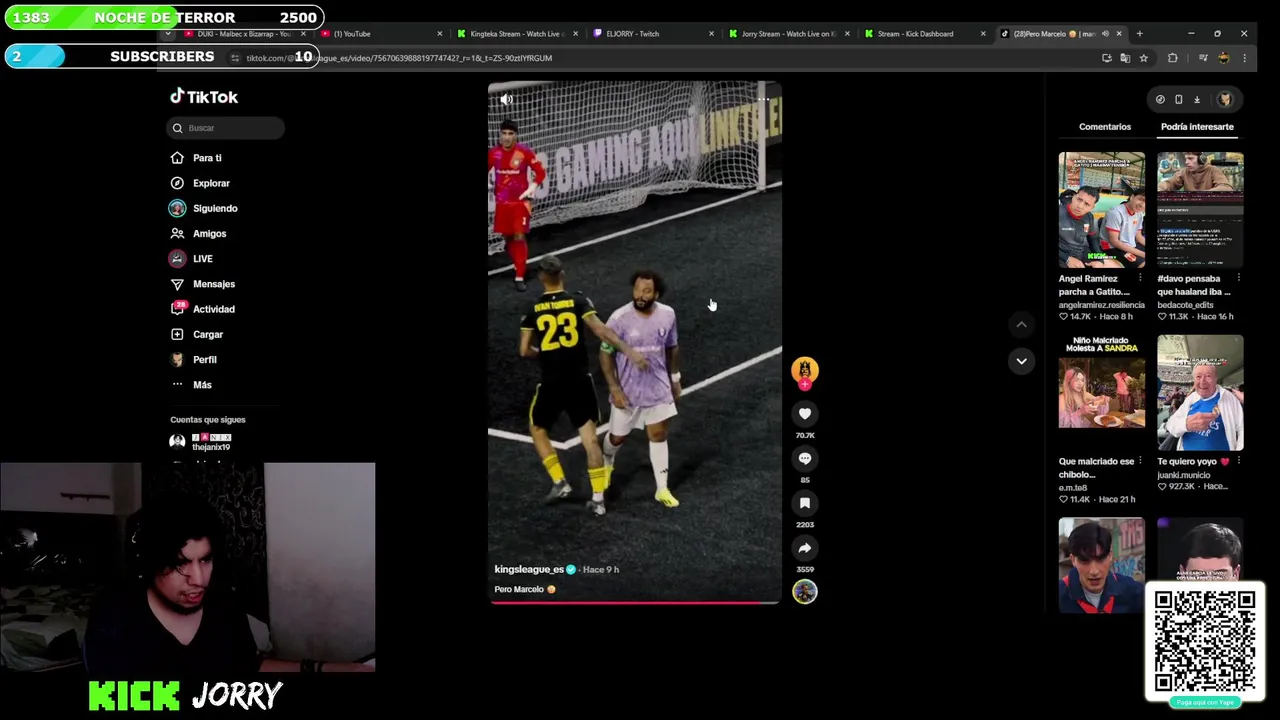Switch to Stream Kick Dashboard tab
Image resolution: width=1280 pixels, height=720 pixels.
click(925, 34)
